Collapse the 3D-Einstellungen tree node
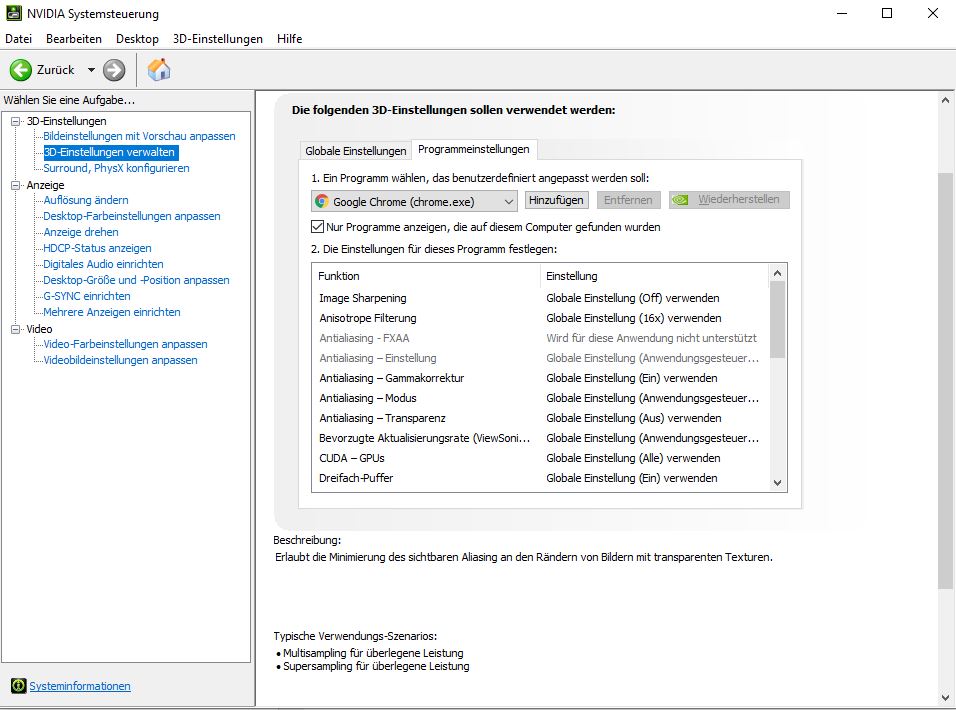The height and width of the screenshot is (710, 956). point(14,120)
